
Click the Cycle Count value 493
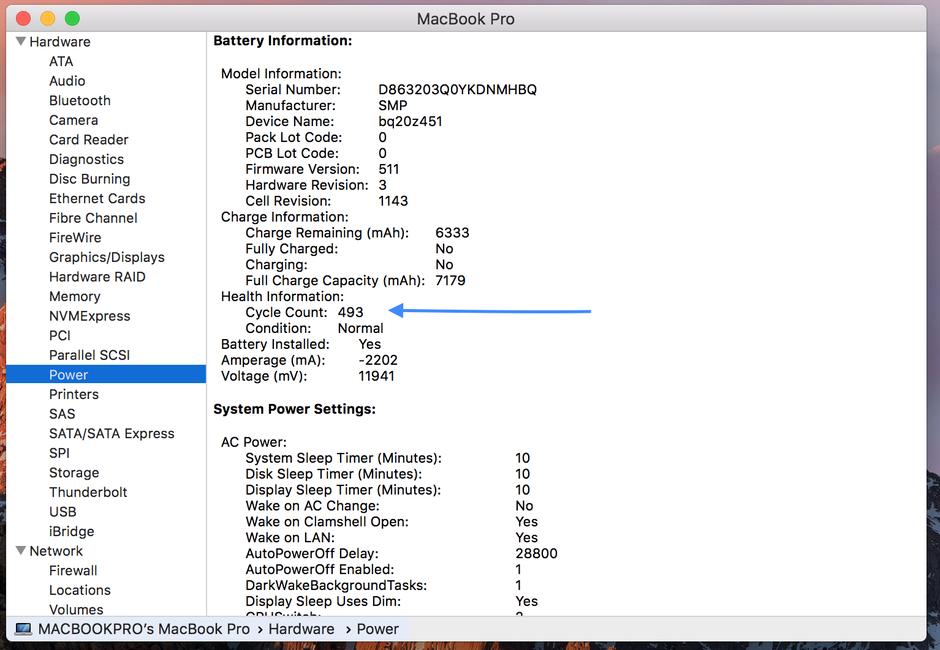pyautogui.click(x=351, y=312)
